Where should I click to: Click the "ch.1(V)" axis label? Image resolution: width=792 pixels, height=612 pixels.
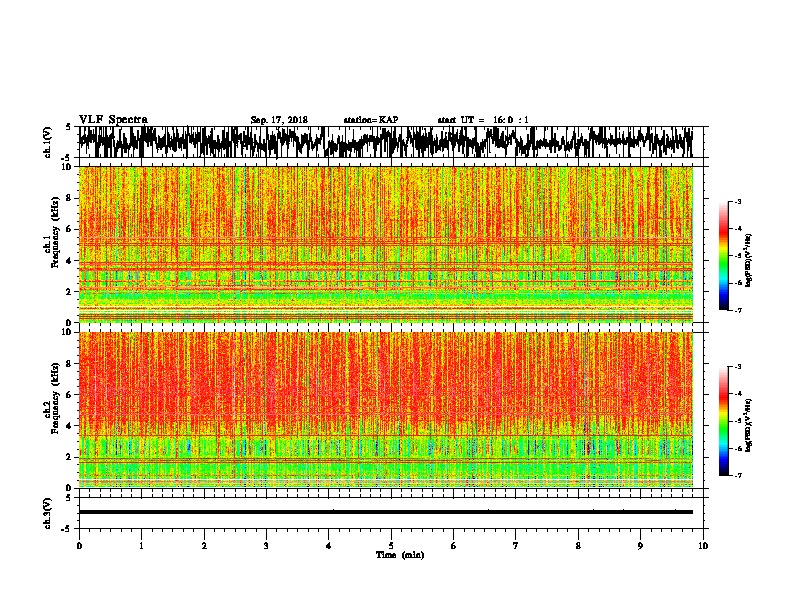coord(48,142)
